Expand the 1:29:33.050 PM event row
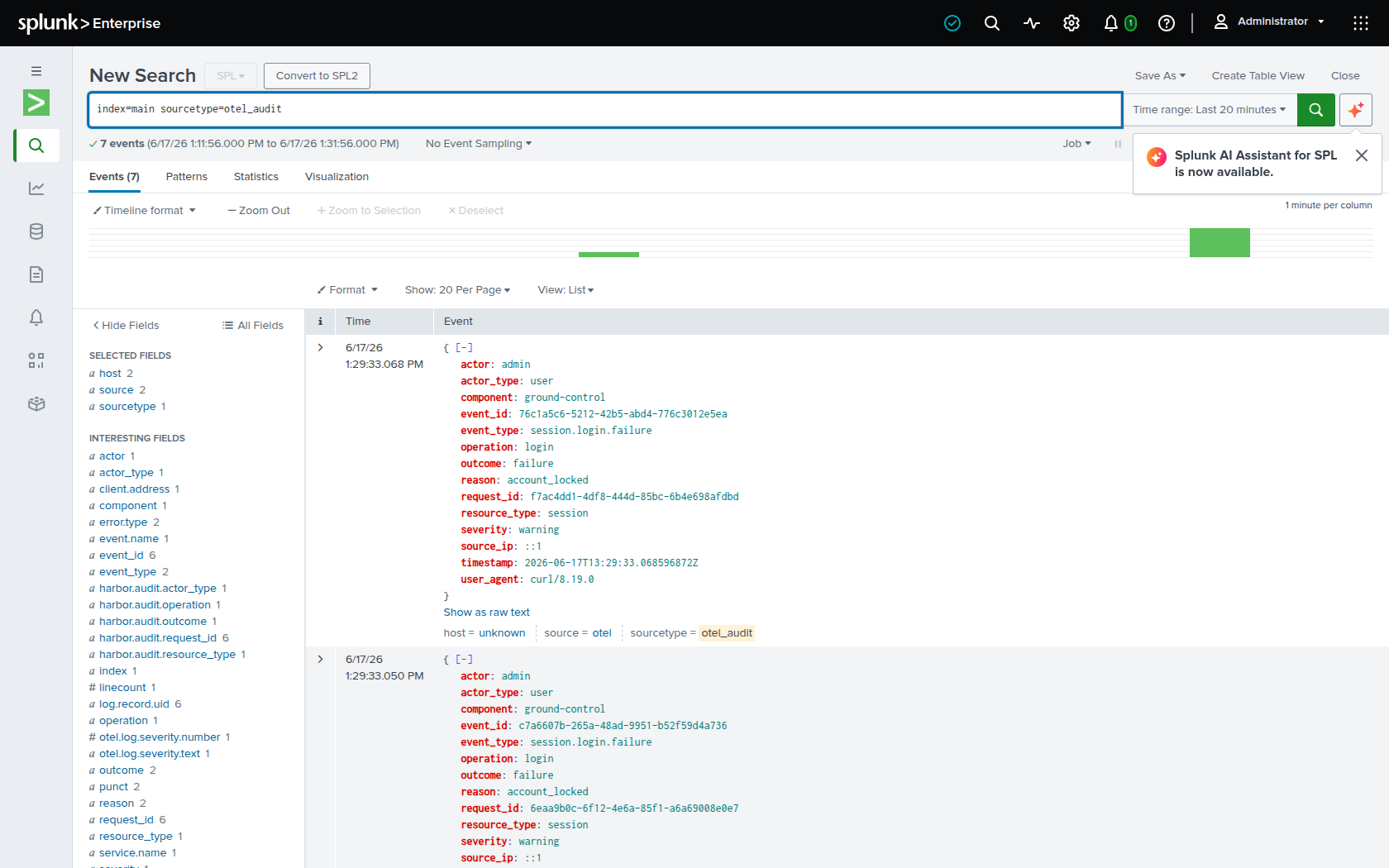This screenshot has width=1389, height=868. pyautogui.click(x=320, y=660)
